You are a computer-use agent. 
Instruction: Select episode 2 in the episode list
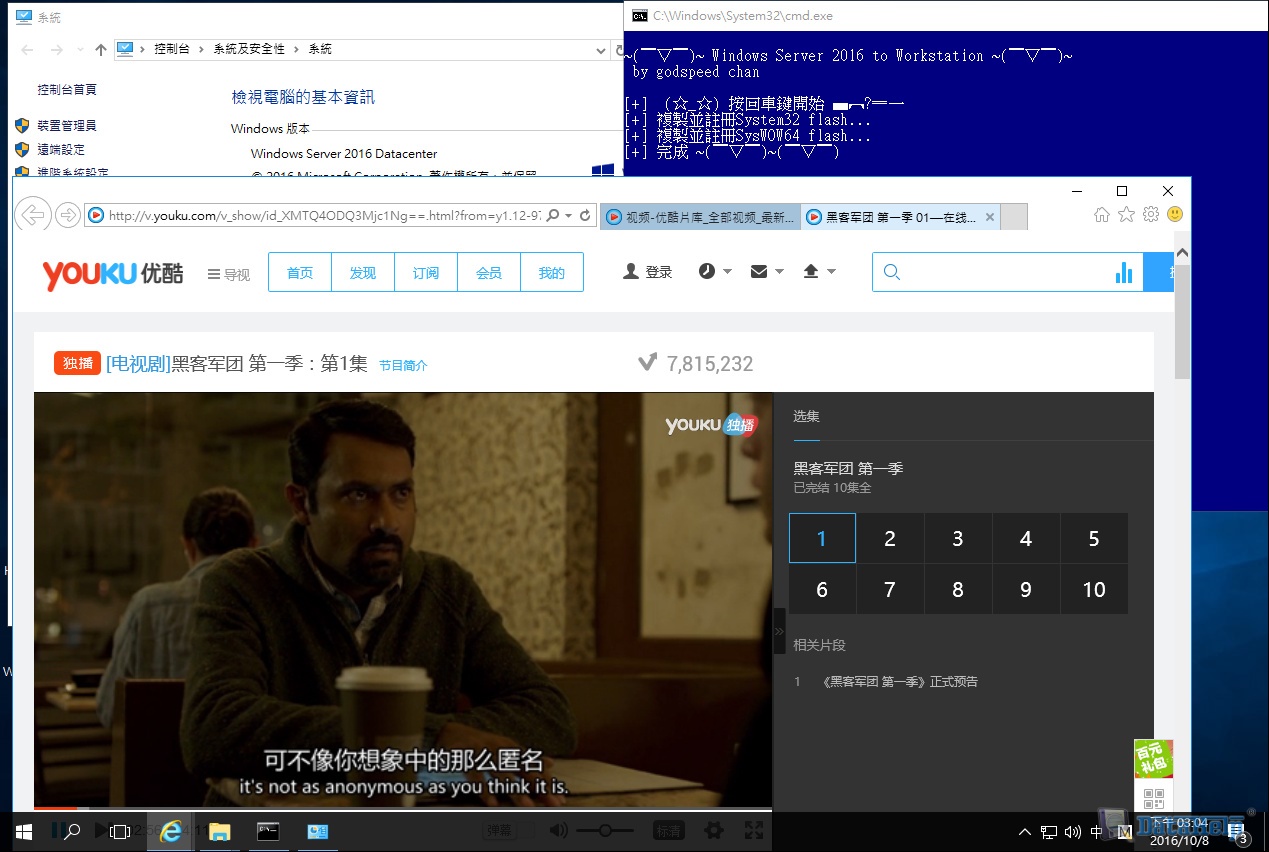click(889, 539)
